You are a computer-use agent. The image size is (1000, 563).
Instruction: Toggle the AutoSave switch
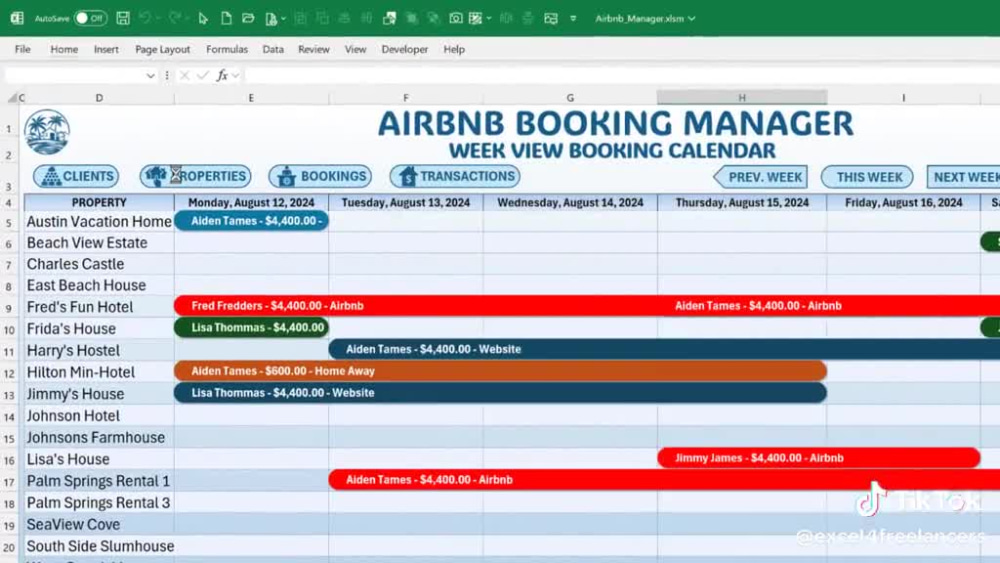90,18
